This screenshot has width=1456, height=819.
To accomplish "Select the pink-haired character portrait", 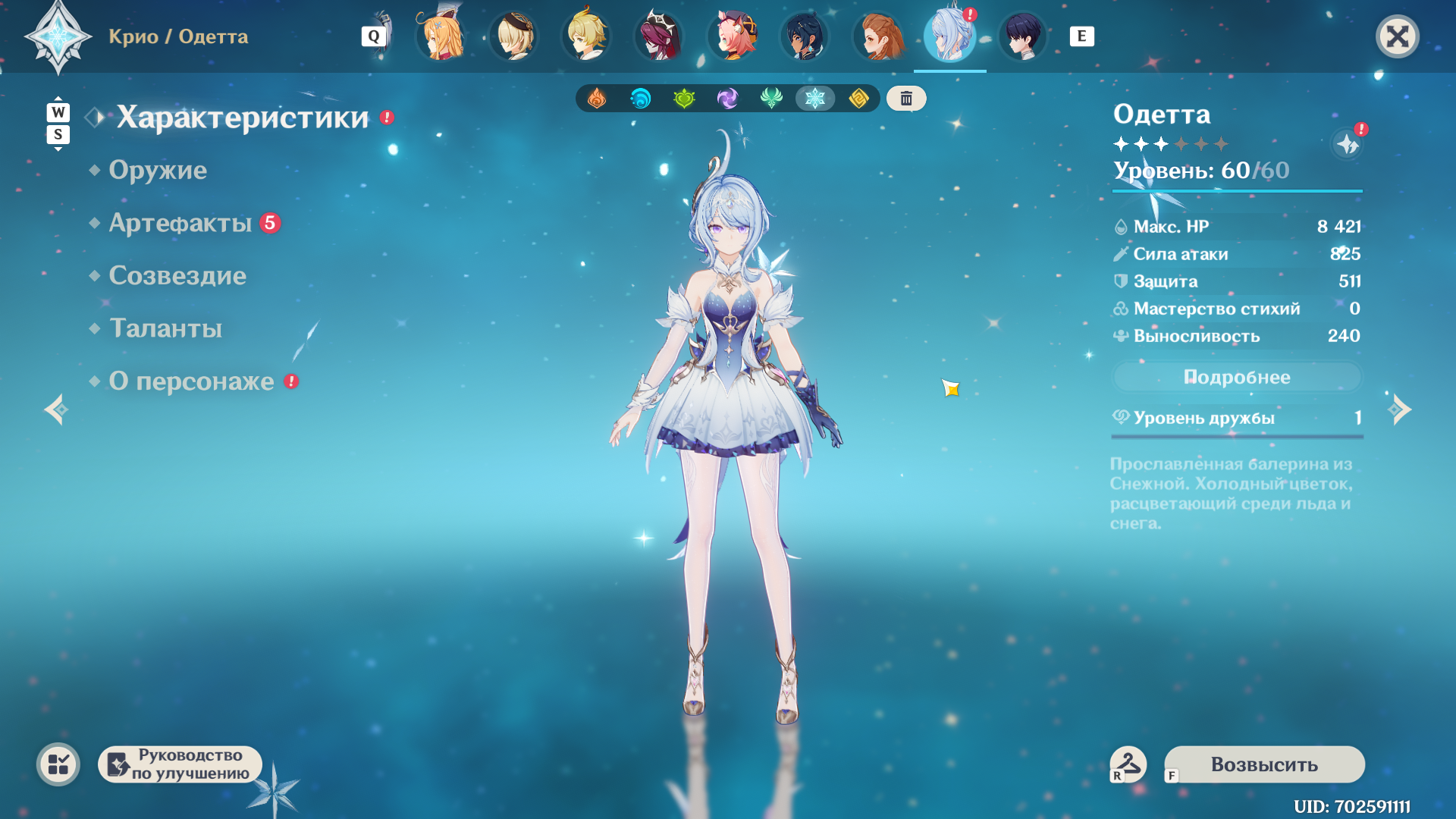I will point(732,36).
